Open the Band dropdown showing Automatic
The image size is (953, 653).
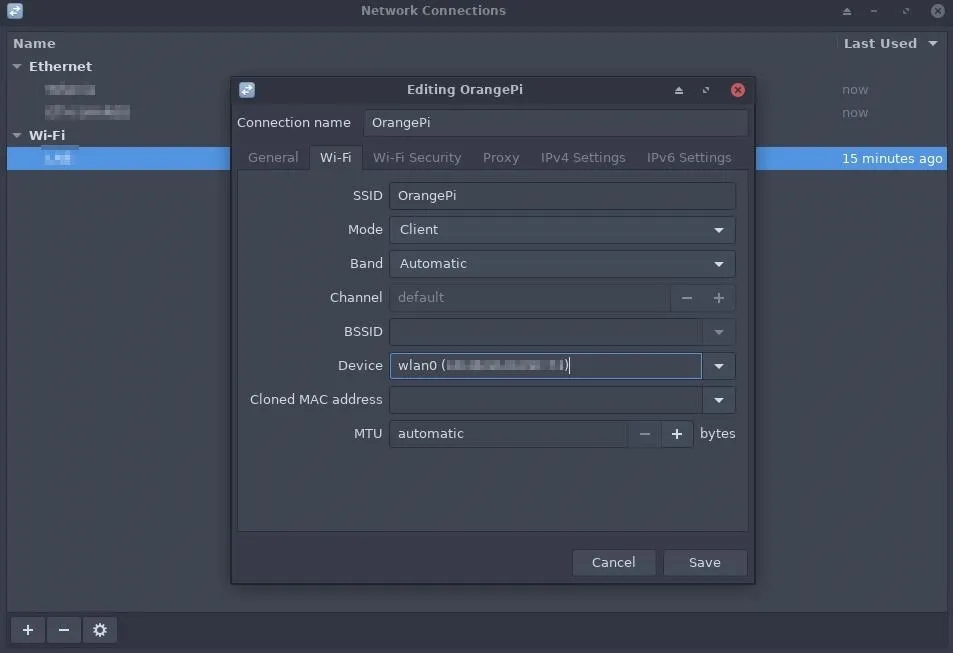tap(562, 264)
